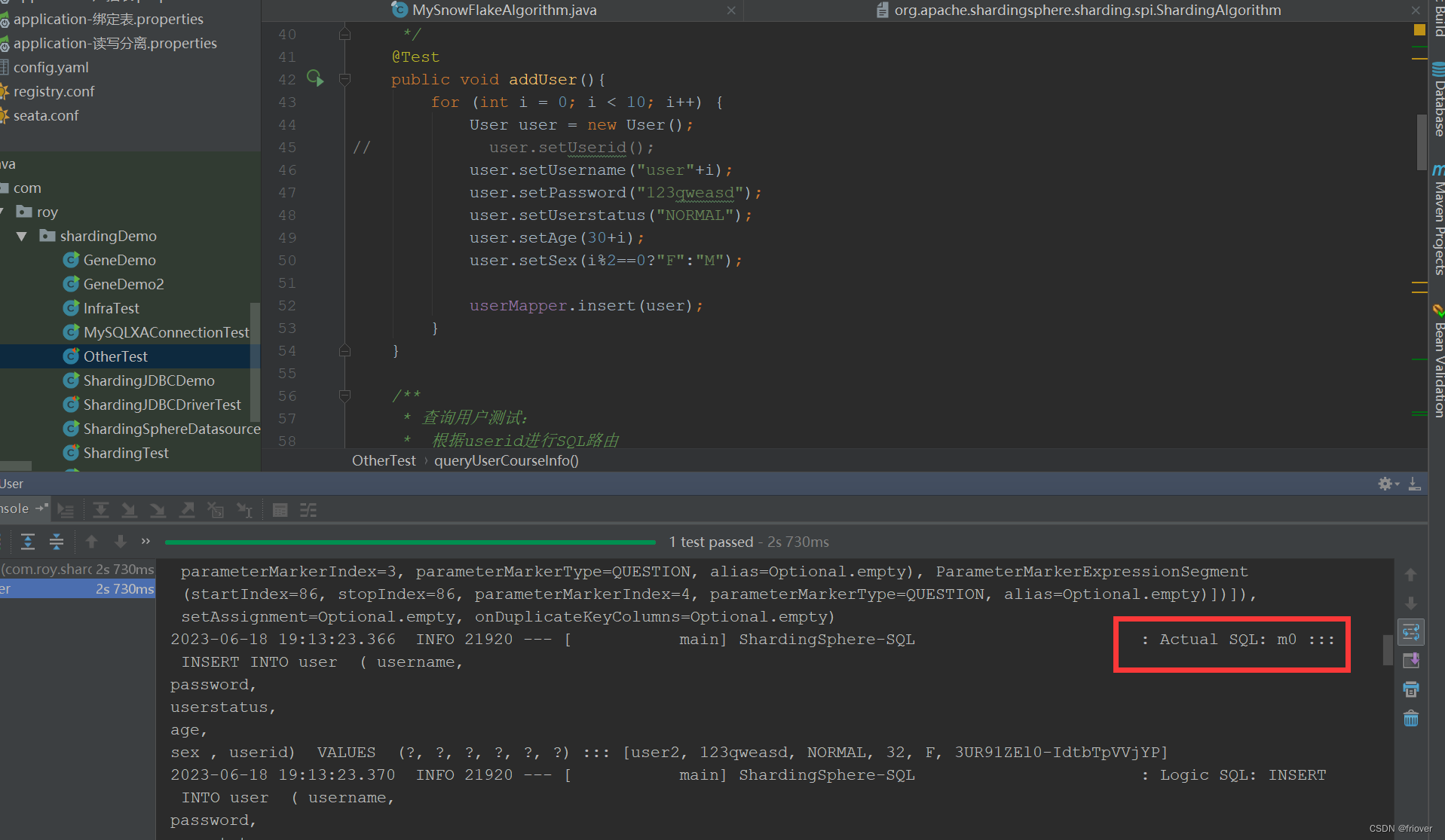Viewport: 1445px width, 840px height.
Task: Open Maven Projects side tool window
Action: pyautogui.click(x=1437, y=220)
